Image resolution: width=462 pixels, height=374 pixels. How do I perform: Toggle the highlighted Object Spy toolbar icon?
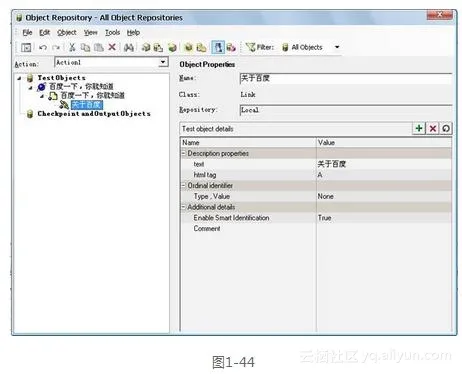218,47
